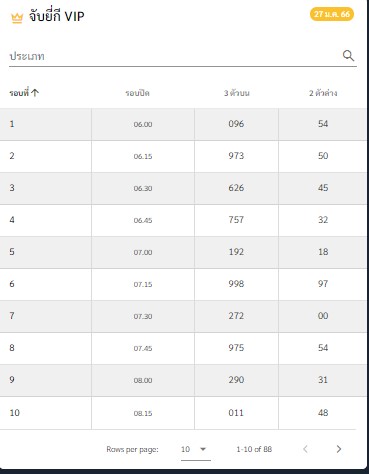Click the crown icon beside จับยี่กี VIP

(x=17, y=18)
